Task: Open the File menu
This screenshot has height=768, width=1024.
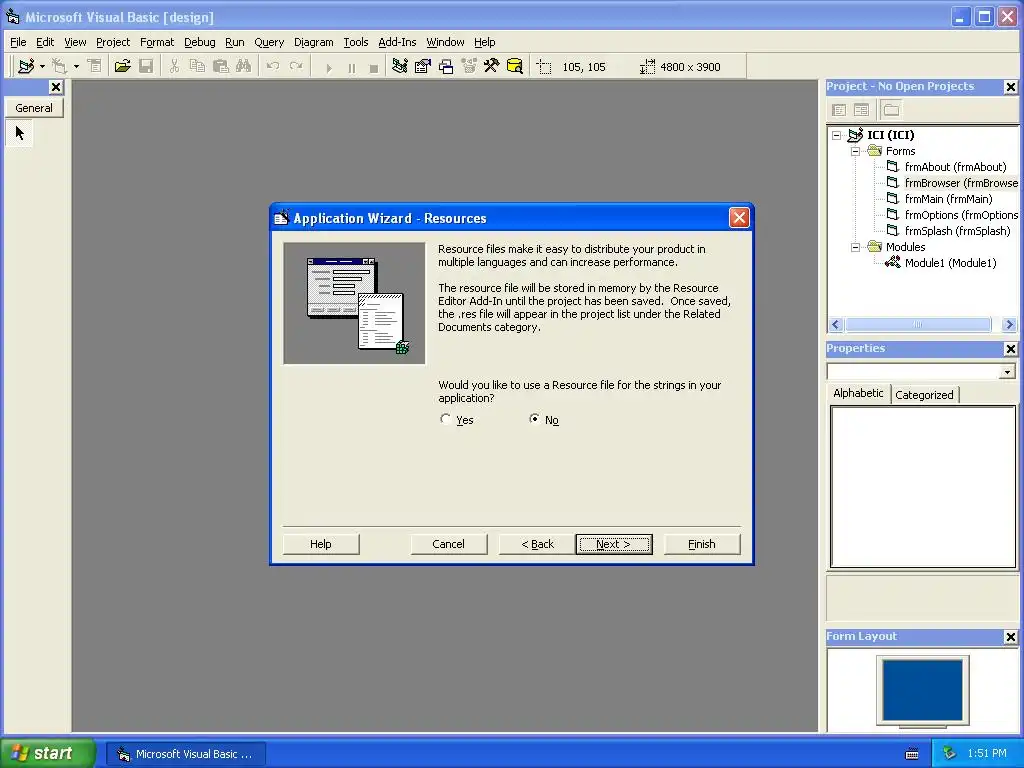Action: [x=18, y=42]
